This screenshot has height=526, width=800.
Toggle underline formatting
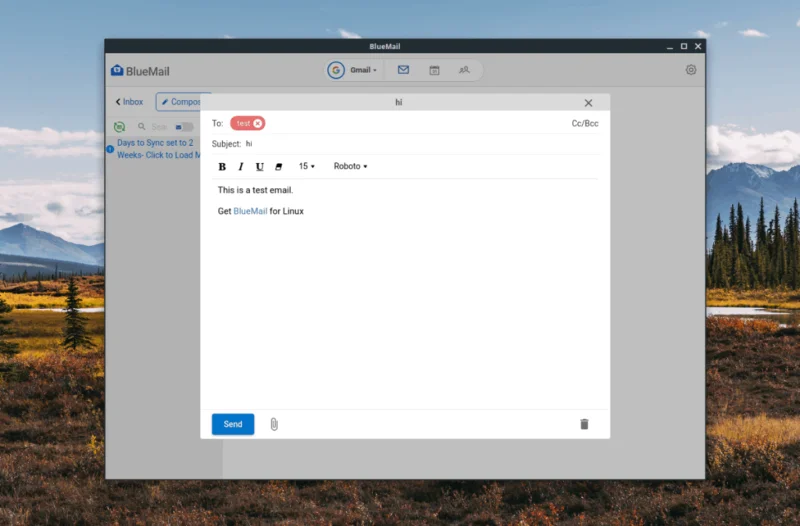click(260, 166)
